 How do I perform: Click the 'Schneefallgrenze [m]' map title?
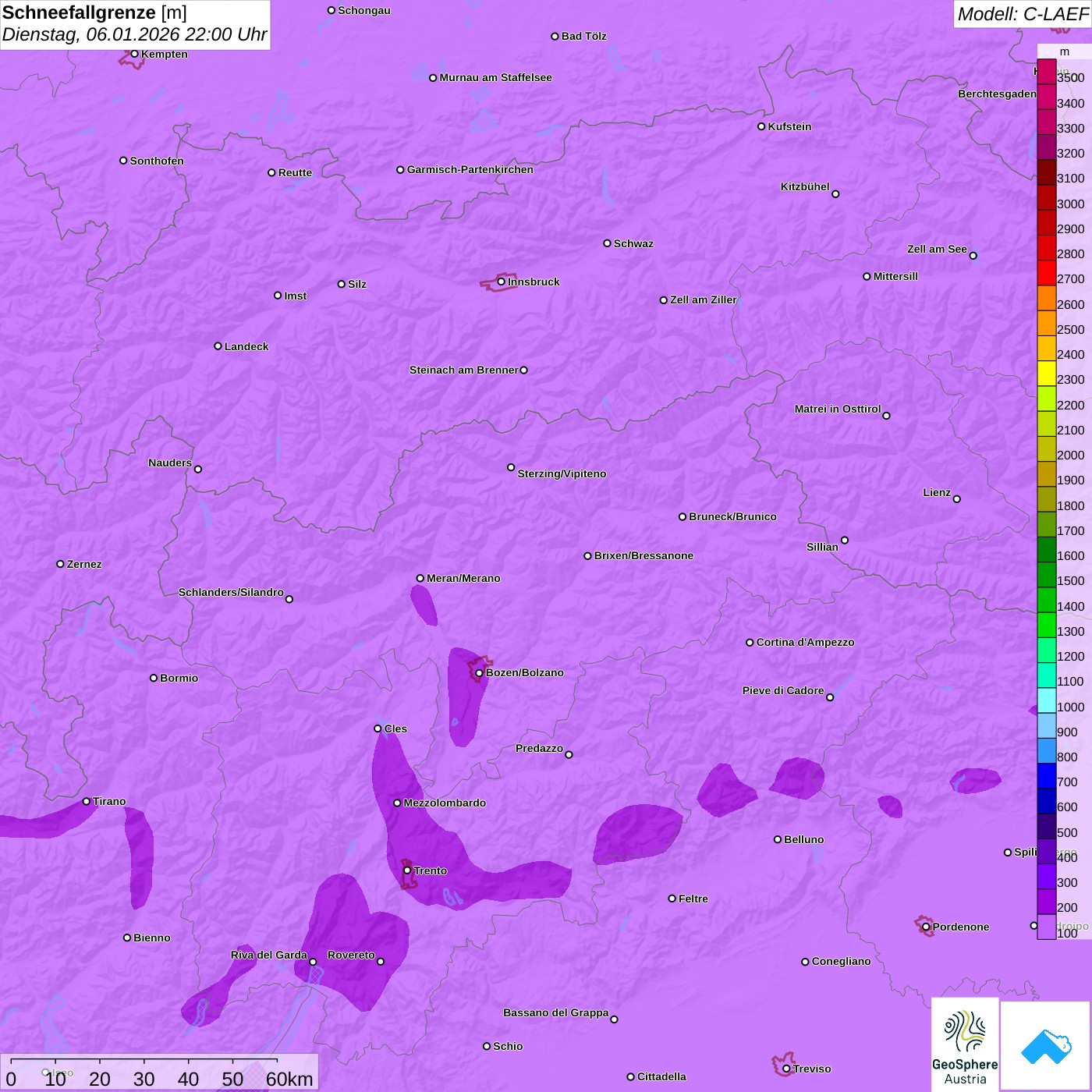click(x=94, y=12)
